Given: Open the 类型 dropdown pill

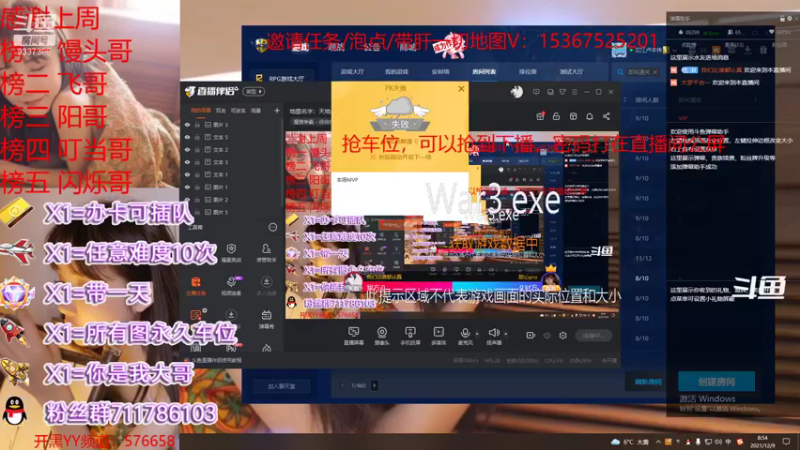Looking at the screenshot, I should coord(254,92).
